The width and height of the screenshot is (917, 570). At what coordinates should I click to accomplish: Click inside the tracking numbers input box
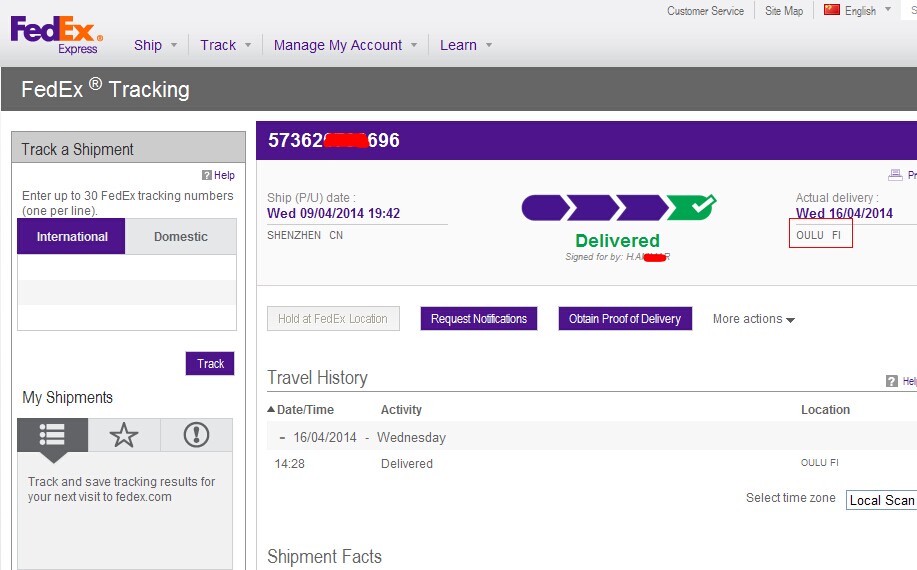coord(127,292)
